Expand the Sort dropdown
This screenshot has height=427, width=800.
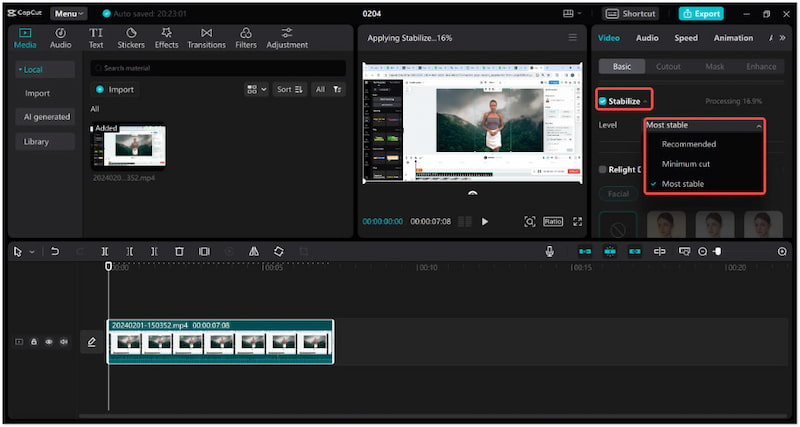289,89
